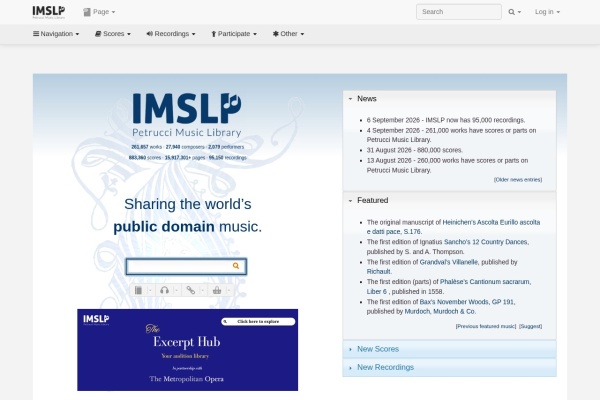The width and height of the screenshot is (600, 400).
Task: Open the Other menu
Action: pos(289,34)
